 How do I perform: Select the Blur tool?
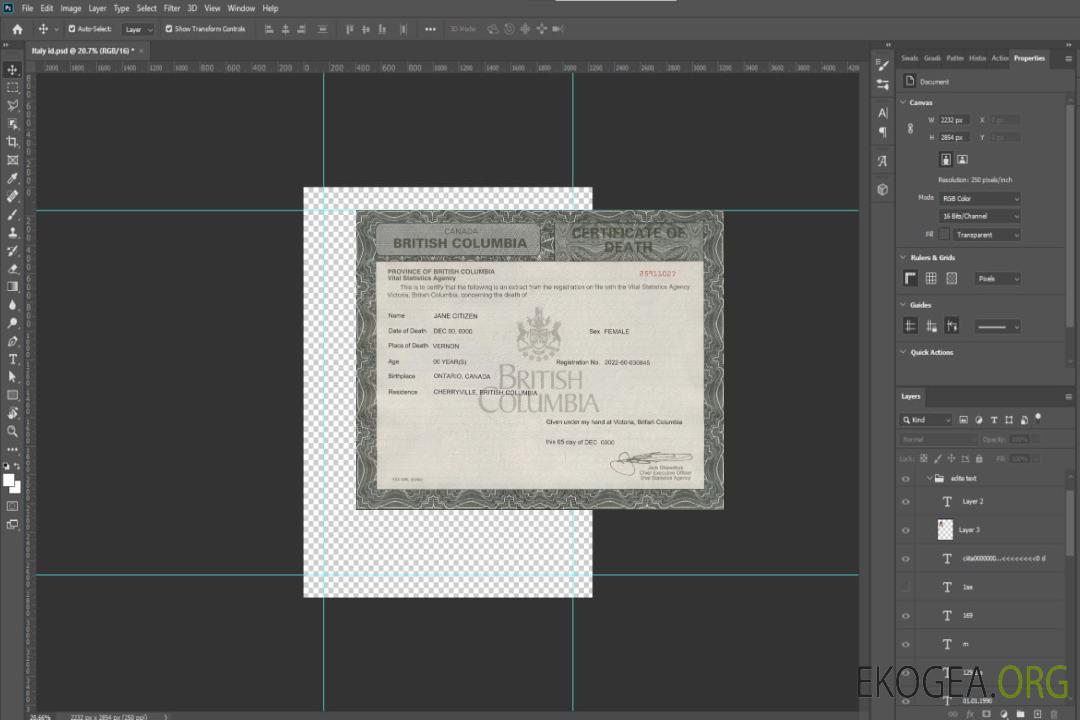click(x=12, y=305)
